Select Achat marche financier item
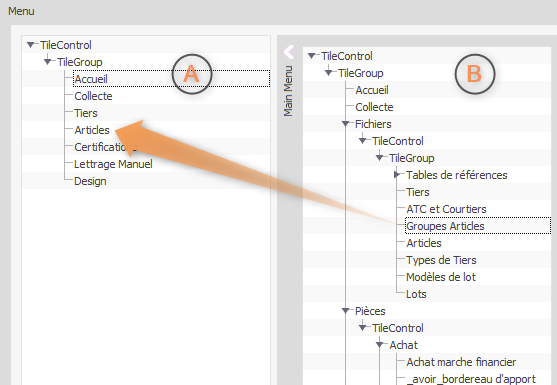This screenshot has width=557, height=385. tap(461, 362)
